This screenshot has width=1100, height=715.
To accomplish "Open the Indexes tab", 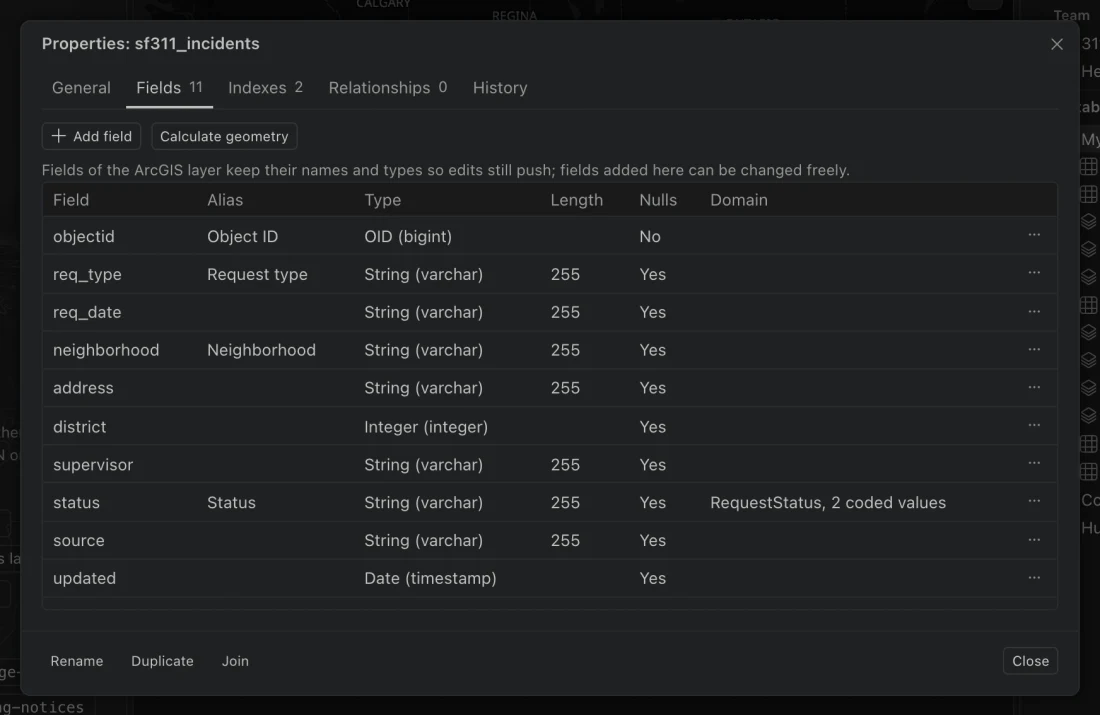I will point(265,88).
